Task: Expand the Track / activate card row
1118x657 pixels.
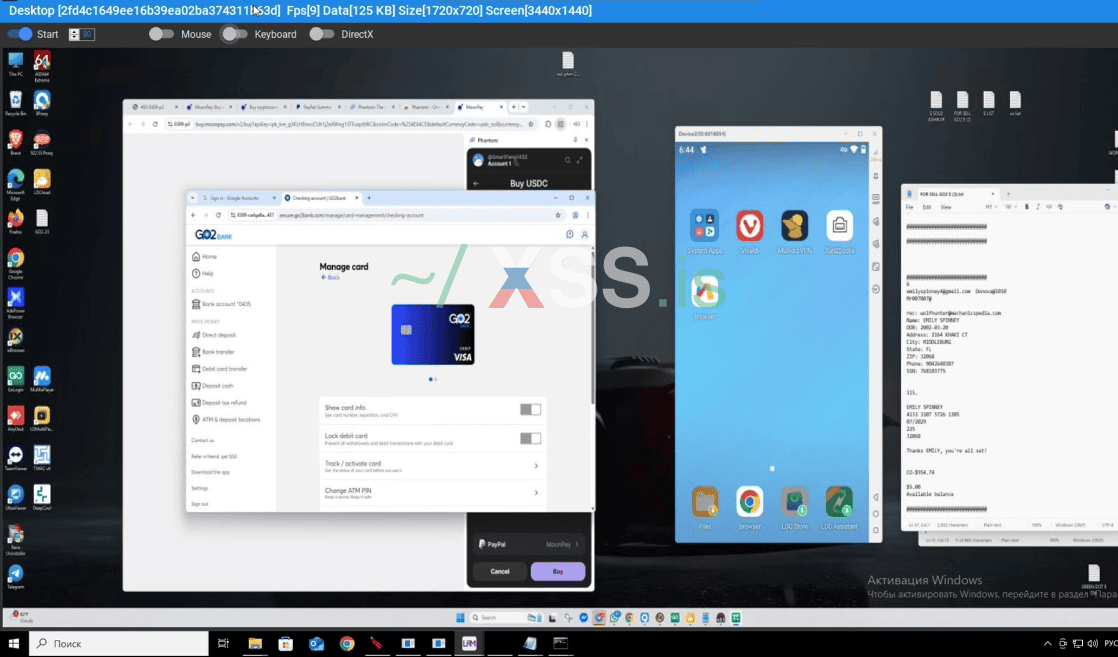Action: 432,466
